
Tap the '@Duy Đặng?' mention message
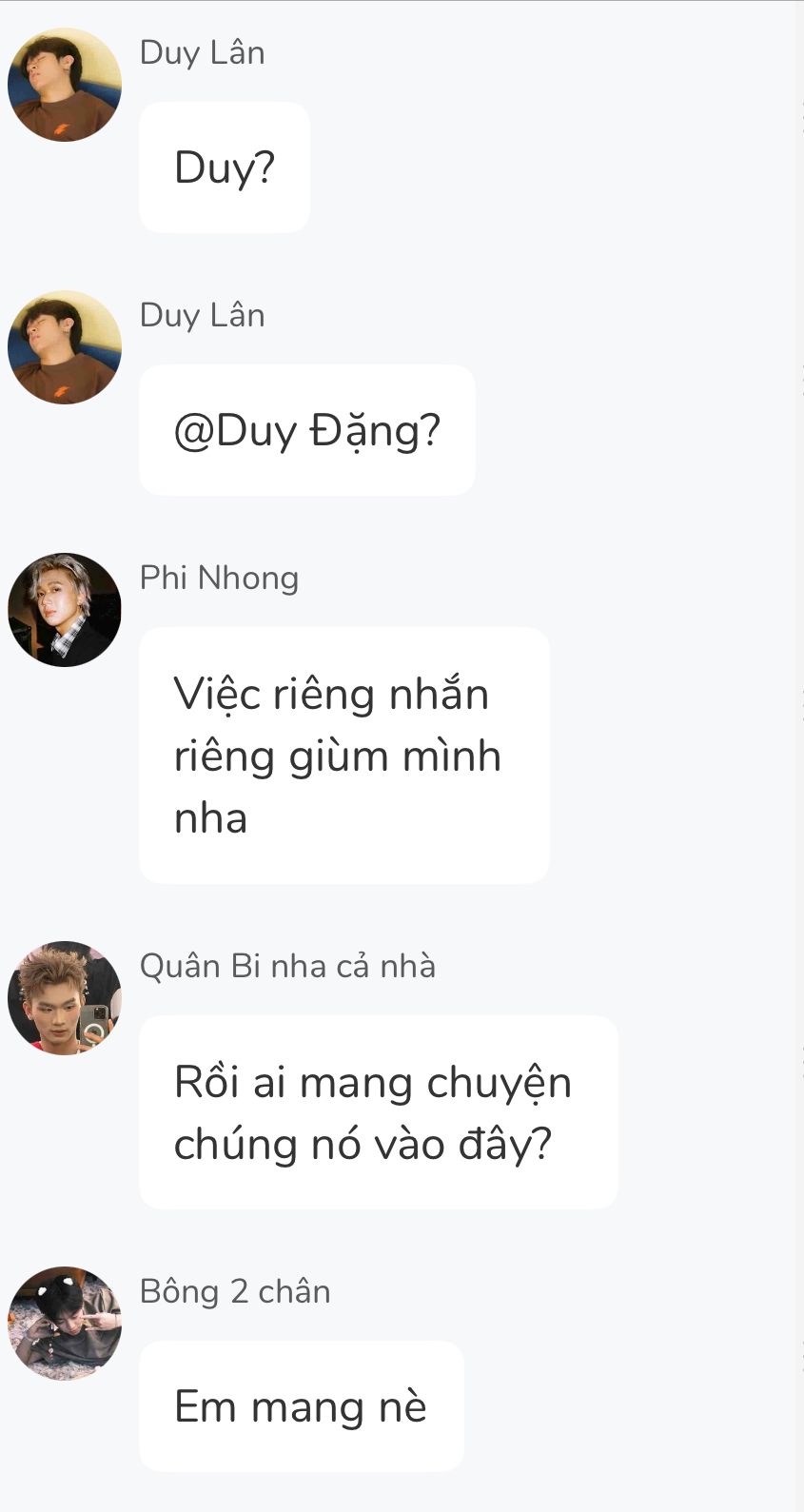click(x=307, y=430)
